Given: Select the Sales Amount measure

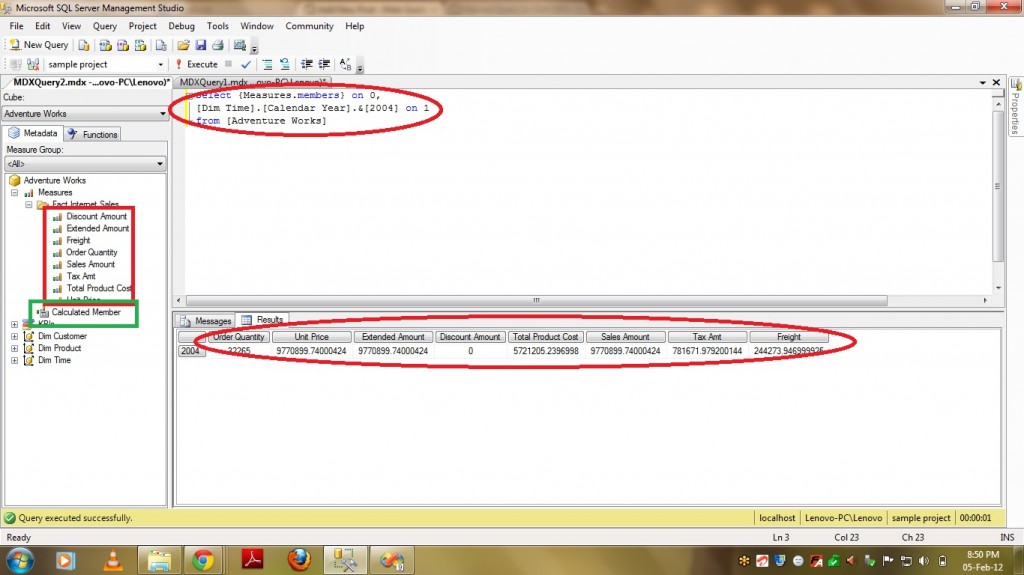Looking at the screenshot, I should click(x=90, y=265).
